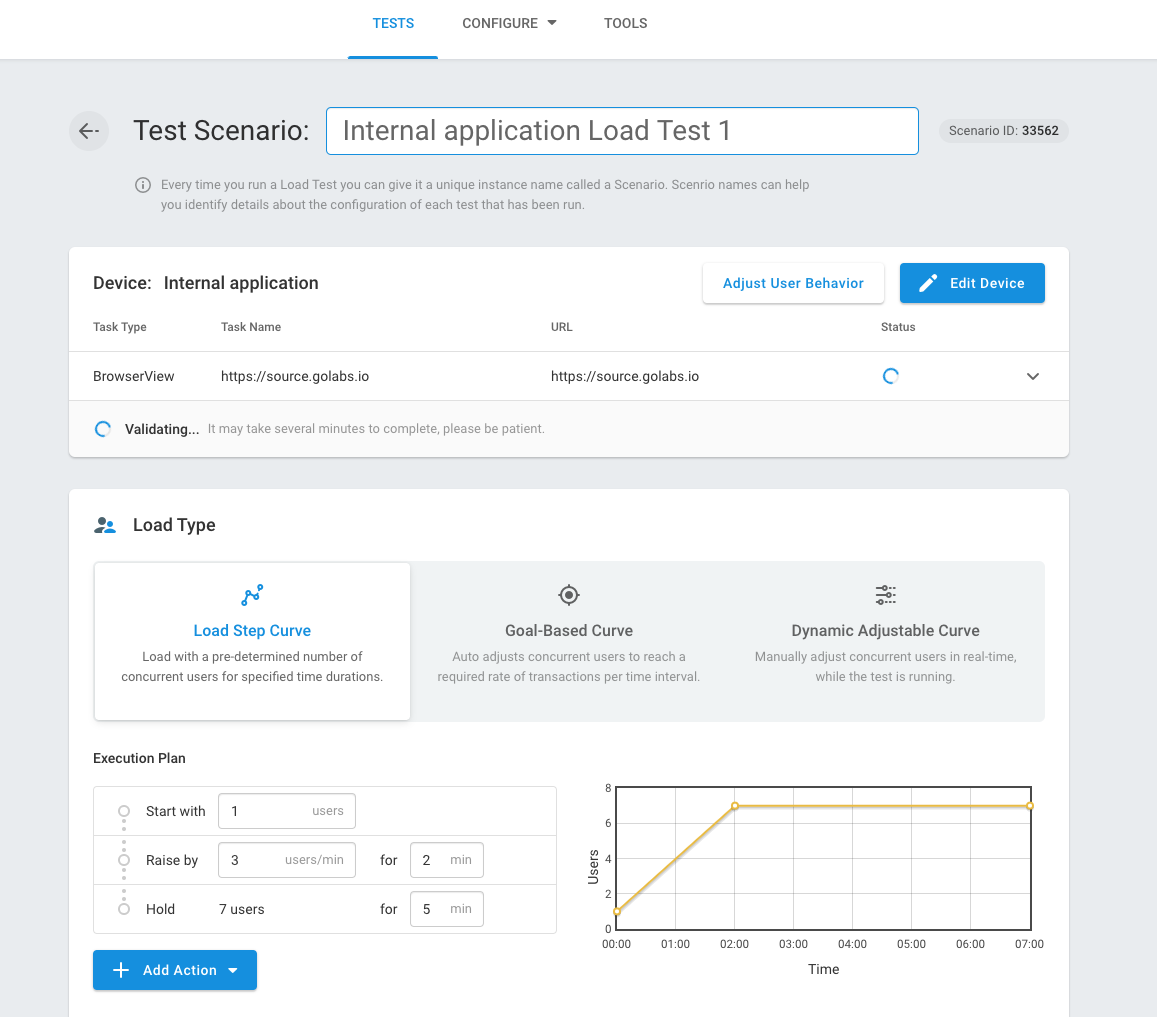The width and height of the screenshot is (1157, 1017).
Task: Select the Hold step radio circle
Action: pyautogui.click(x=124, y=909)
